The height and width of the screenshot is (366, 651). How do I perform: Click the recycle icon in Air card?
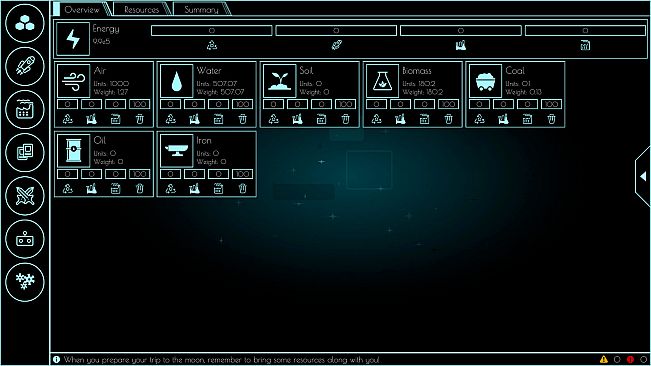(x=68, y=120)
